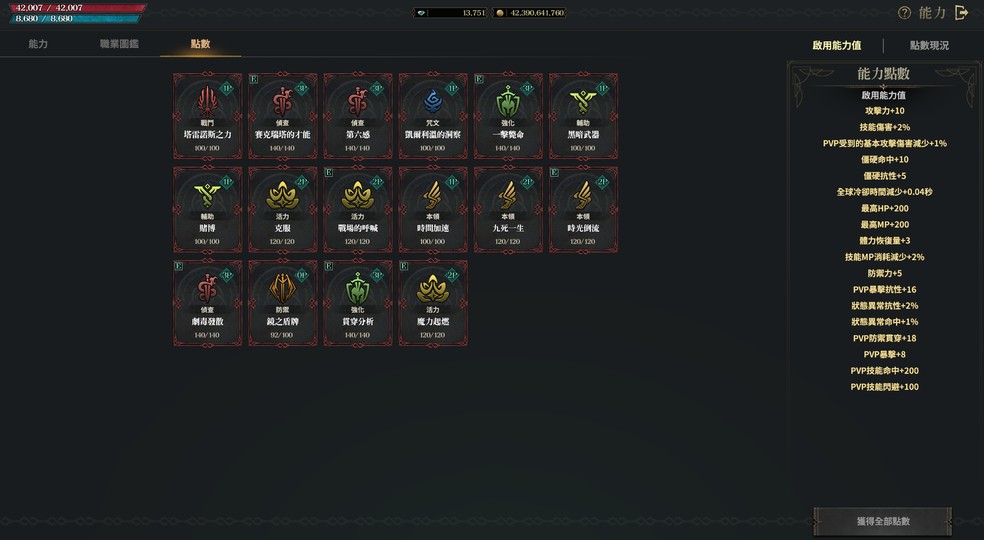984x540 pixels.
Task: Show the 點數現況 panel
Action: [x=929, y=45]
